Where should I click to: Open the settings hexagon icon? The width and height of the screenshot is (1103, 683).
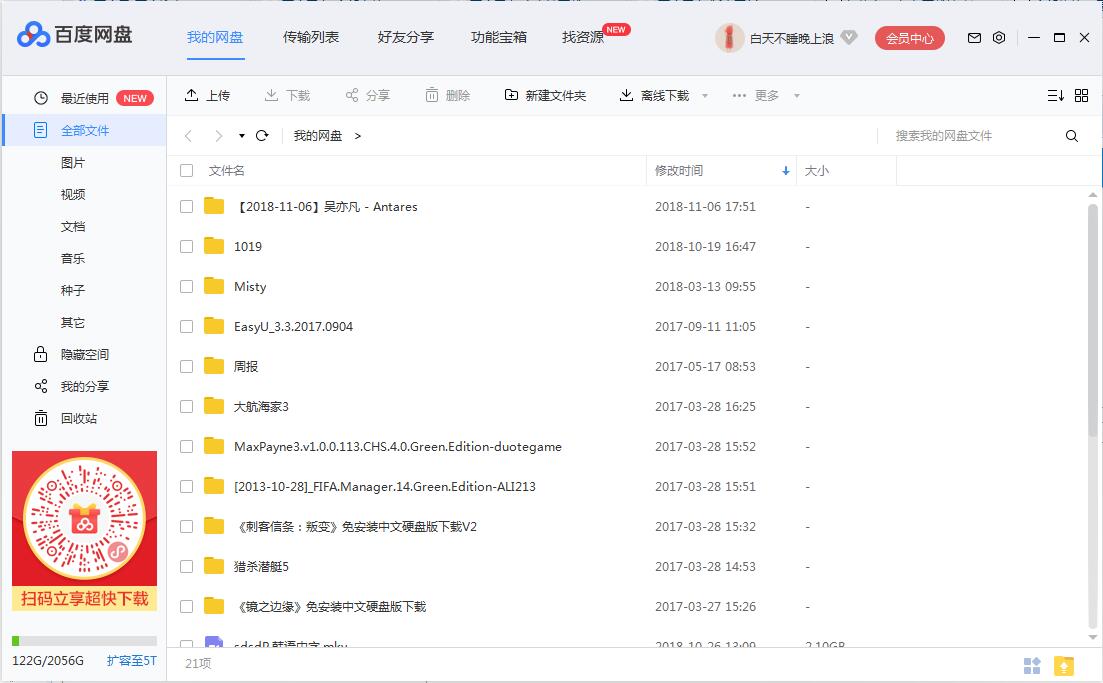(x=999, y=38)
